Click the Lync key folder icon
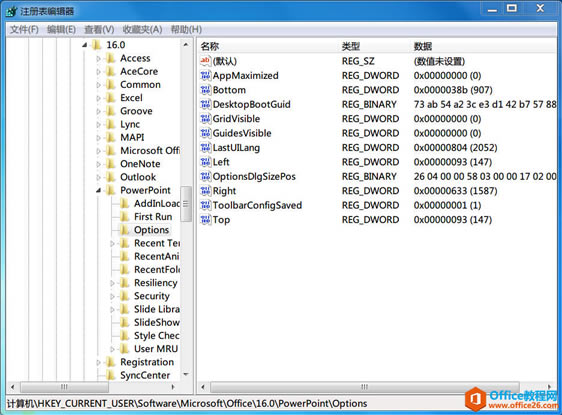The width and height of the screenshot is (562, 415). coord(111,124)
